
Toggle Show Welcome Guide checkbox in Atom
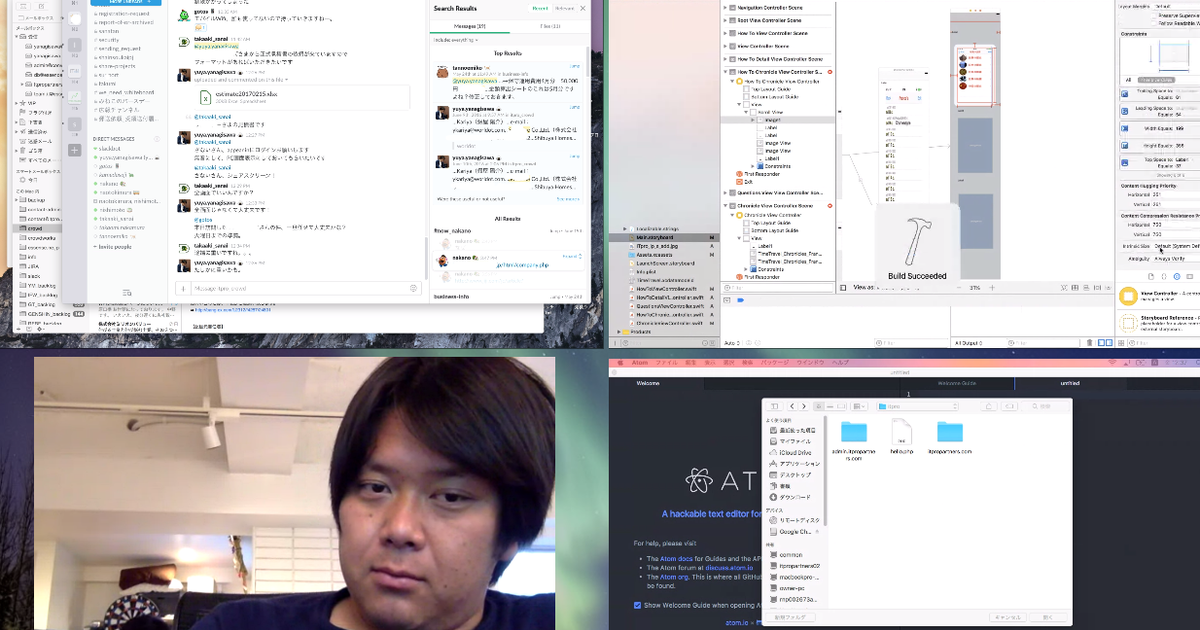pos(638,605)
